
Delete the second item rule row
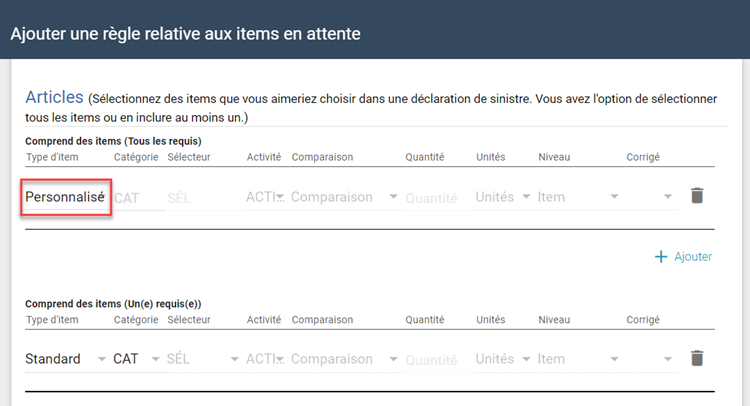pos(697,358)
